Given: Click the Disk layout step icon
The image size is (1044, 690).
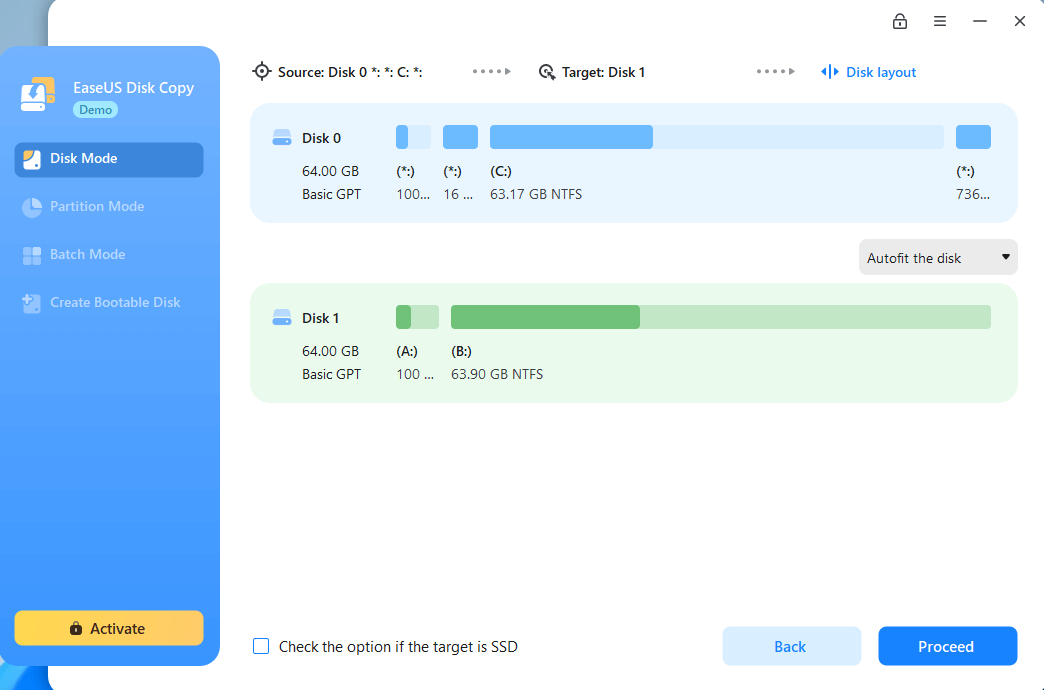Looking at the screenshot, I should point(830,71).
